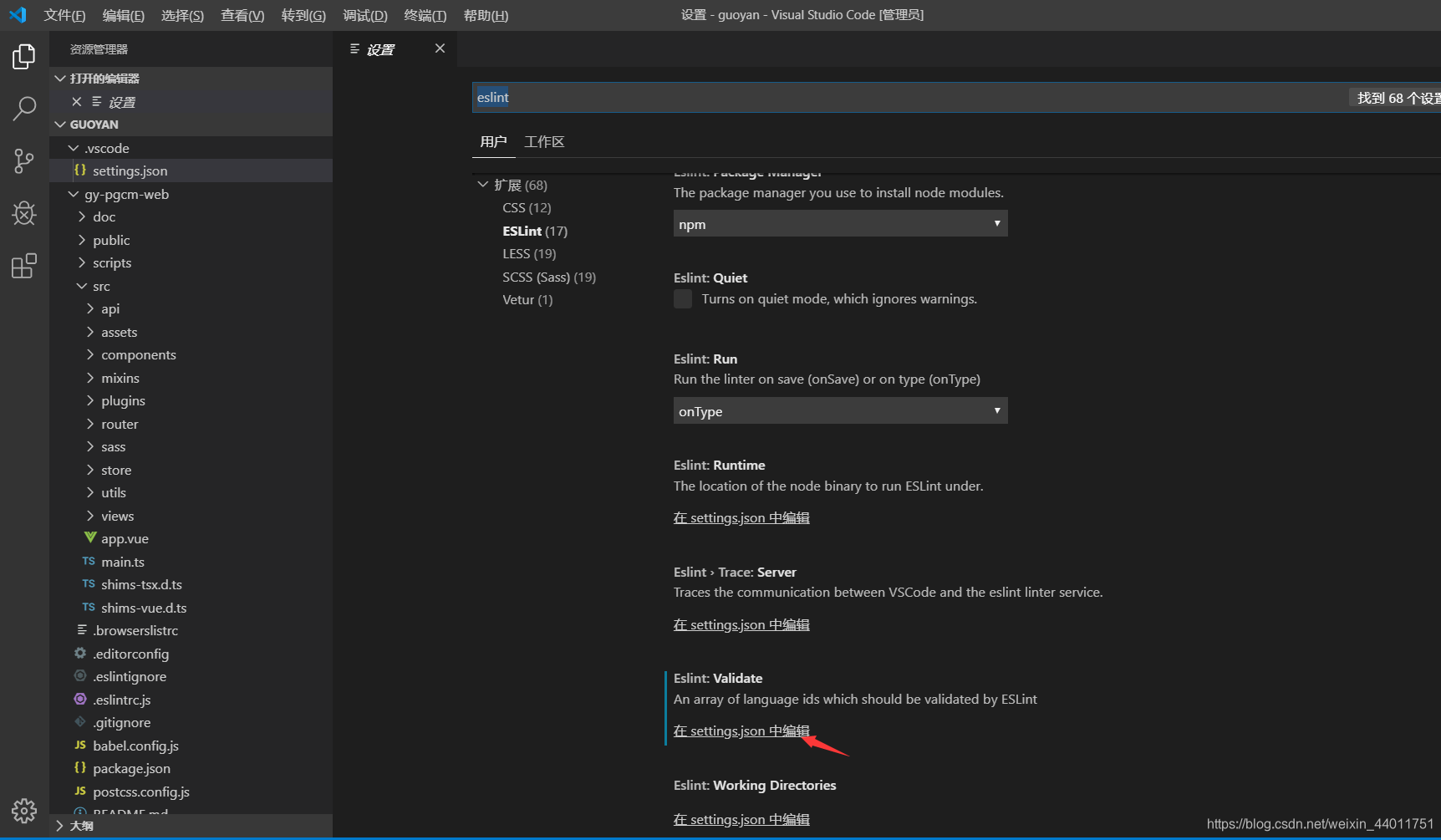The height and width of the screenshot is (840, 1441).
Task: Select Vetur (1) settings category
Action: (527, 300)
